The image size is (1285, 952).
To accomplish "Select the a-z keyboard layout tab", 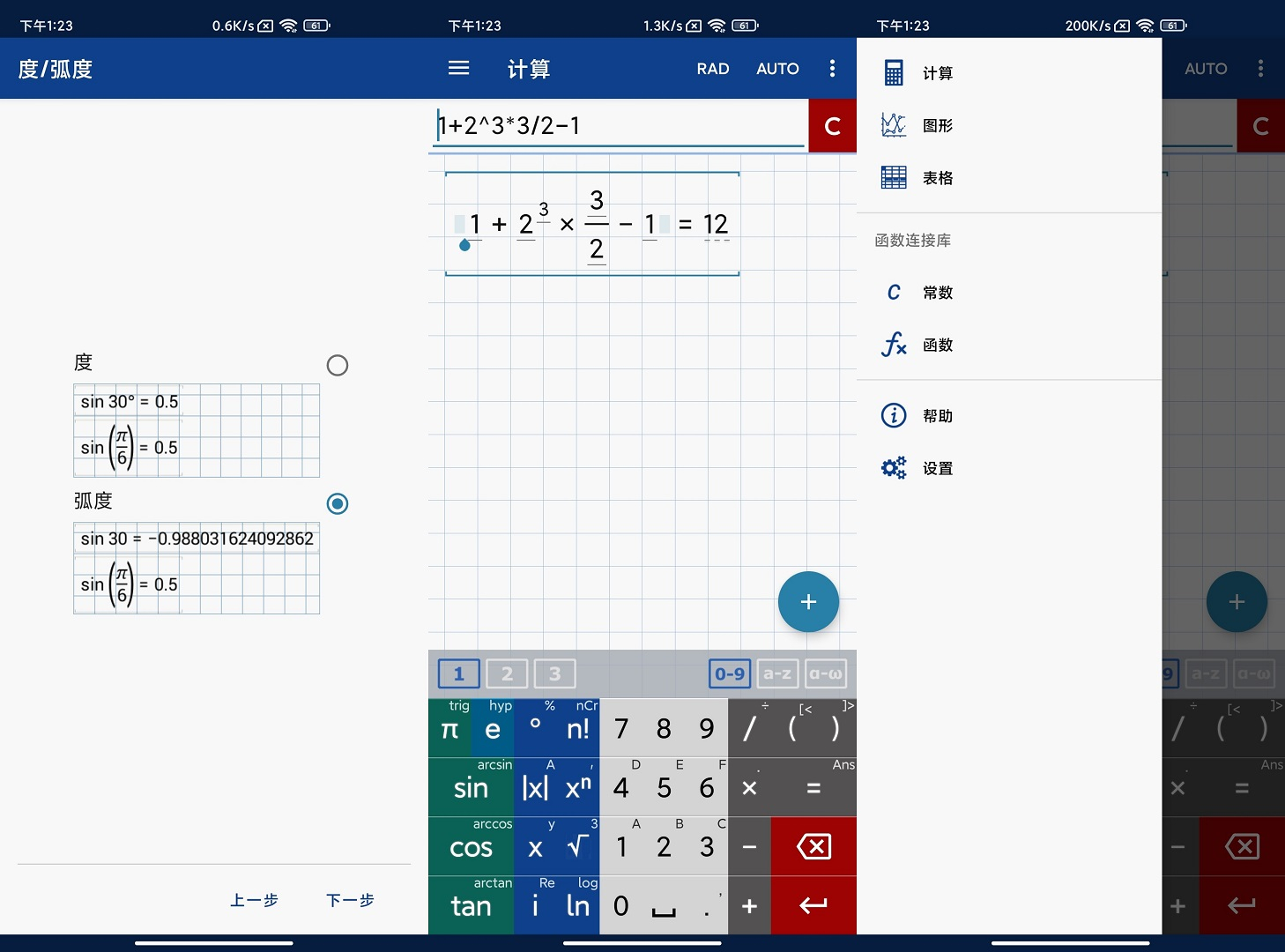I will [x=777, y=674].
